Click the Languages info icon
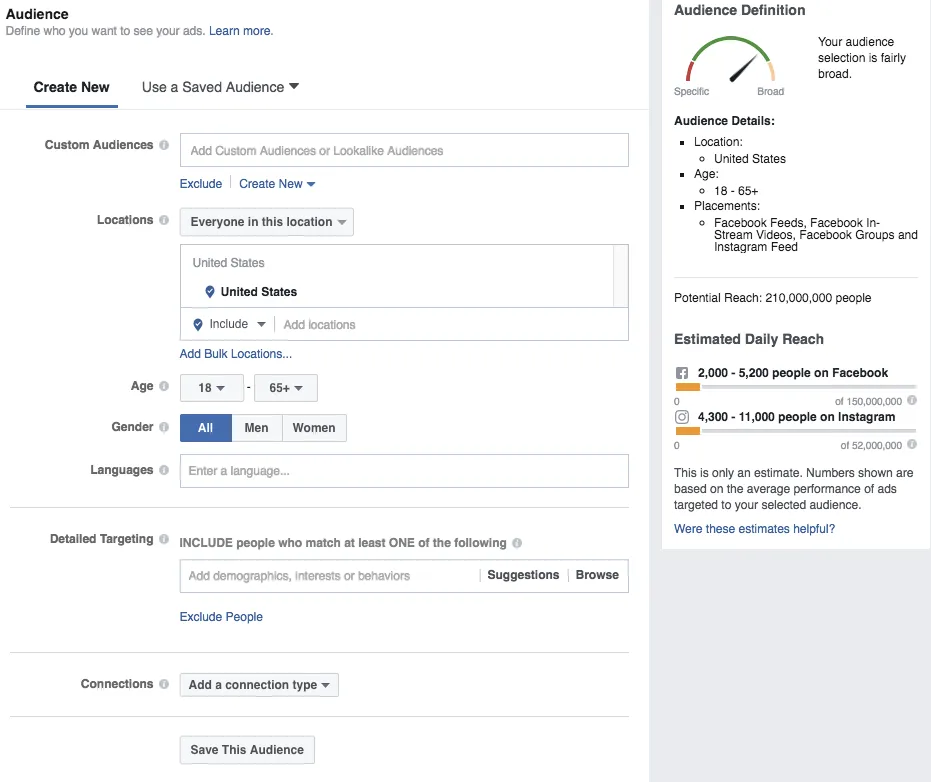Viewport: 931px width, 782px height. (164, 470)
